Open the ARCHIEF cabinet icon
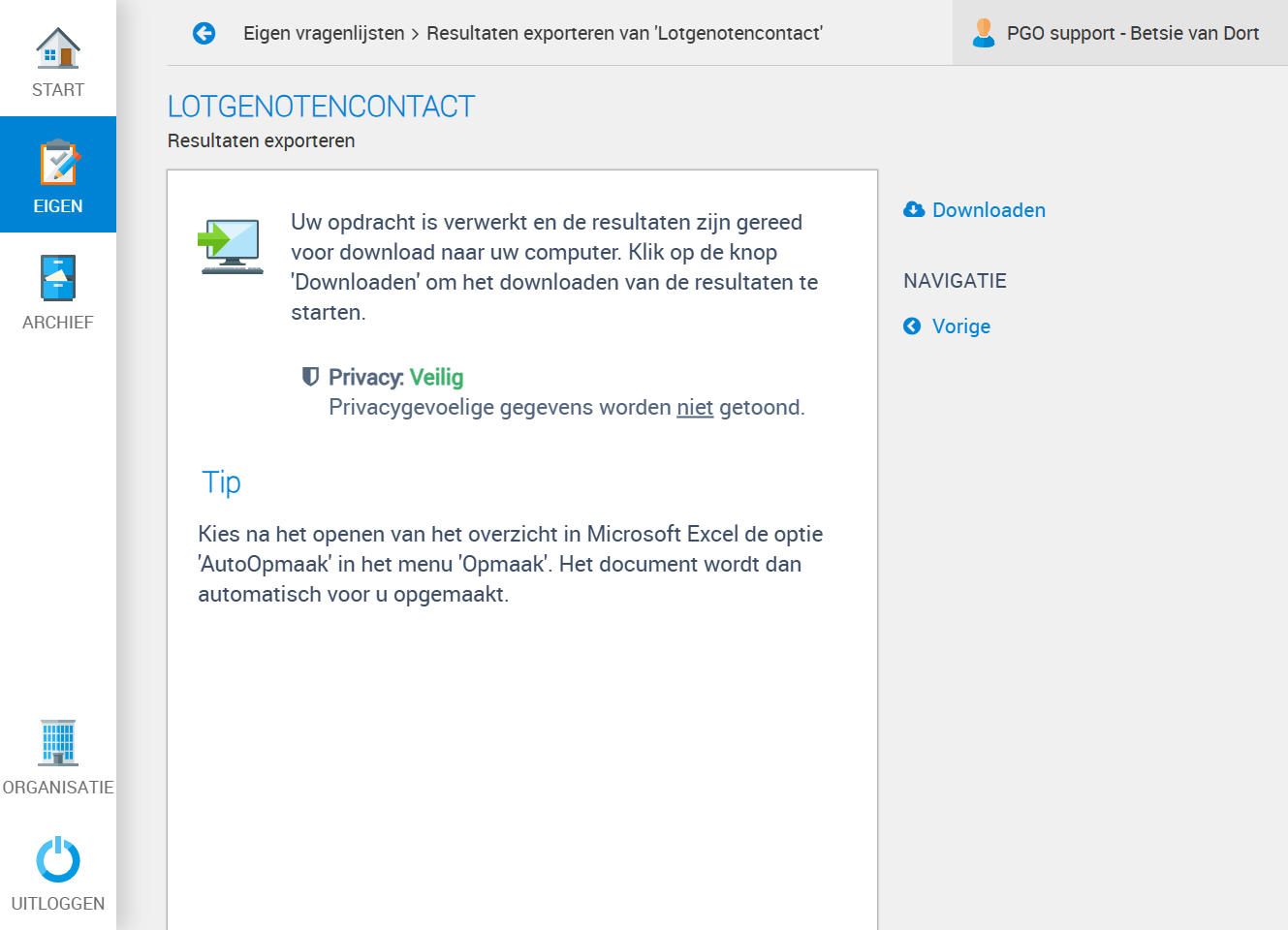The width and height of the screenshot is (1288, 930). point(58,278)
